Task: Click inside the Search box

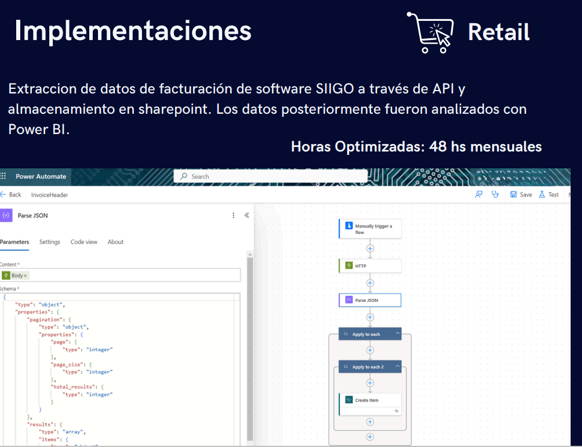Action: (x=271, y=176)
